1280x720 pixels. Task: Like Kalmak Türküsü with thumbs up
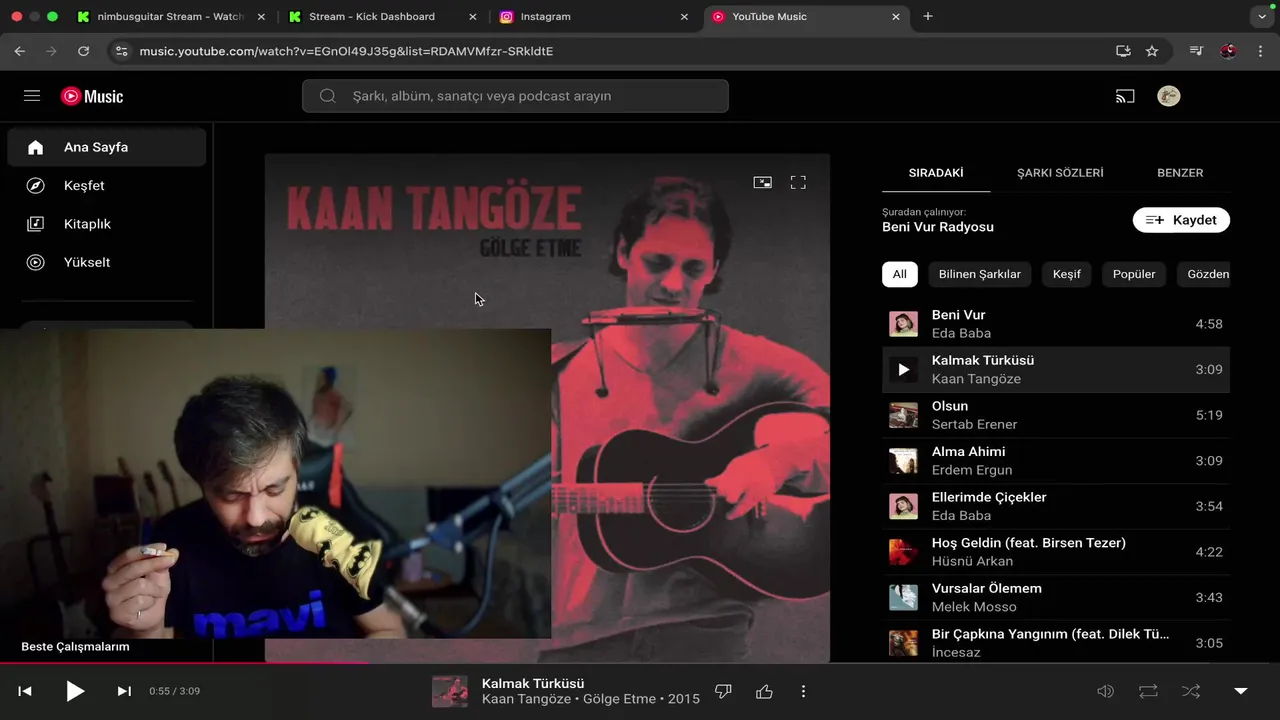[x=765, y=691]
